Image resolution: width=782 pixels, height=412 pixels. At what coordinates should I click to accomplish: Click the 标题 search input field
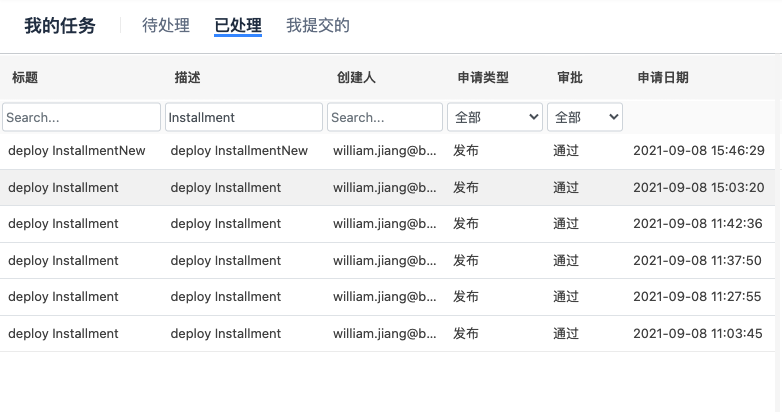click(81, 117)
